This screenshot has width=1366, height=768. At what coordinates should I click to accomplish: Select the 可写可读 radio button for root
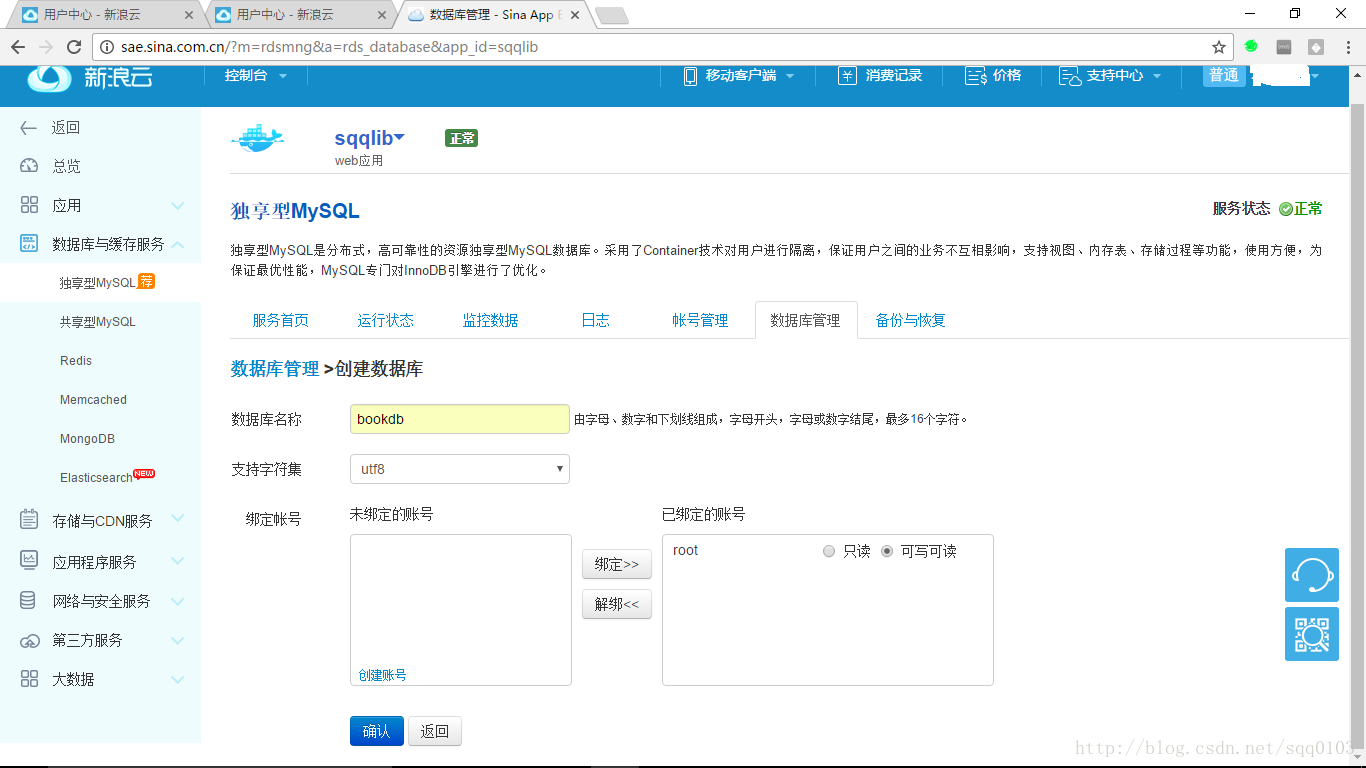pyautogui.click(x=887, y=551)
